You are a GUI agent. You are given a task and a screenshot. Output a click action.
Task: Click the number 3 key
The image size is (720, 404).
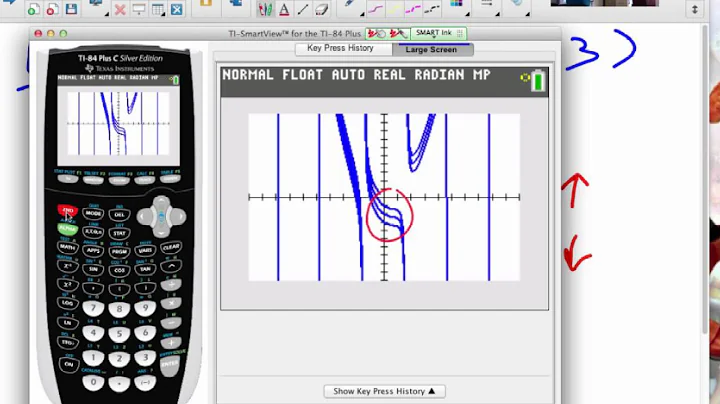point(146,357)
